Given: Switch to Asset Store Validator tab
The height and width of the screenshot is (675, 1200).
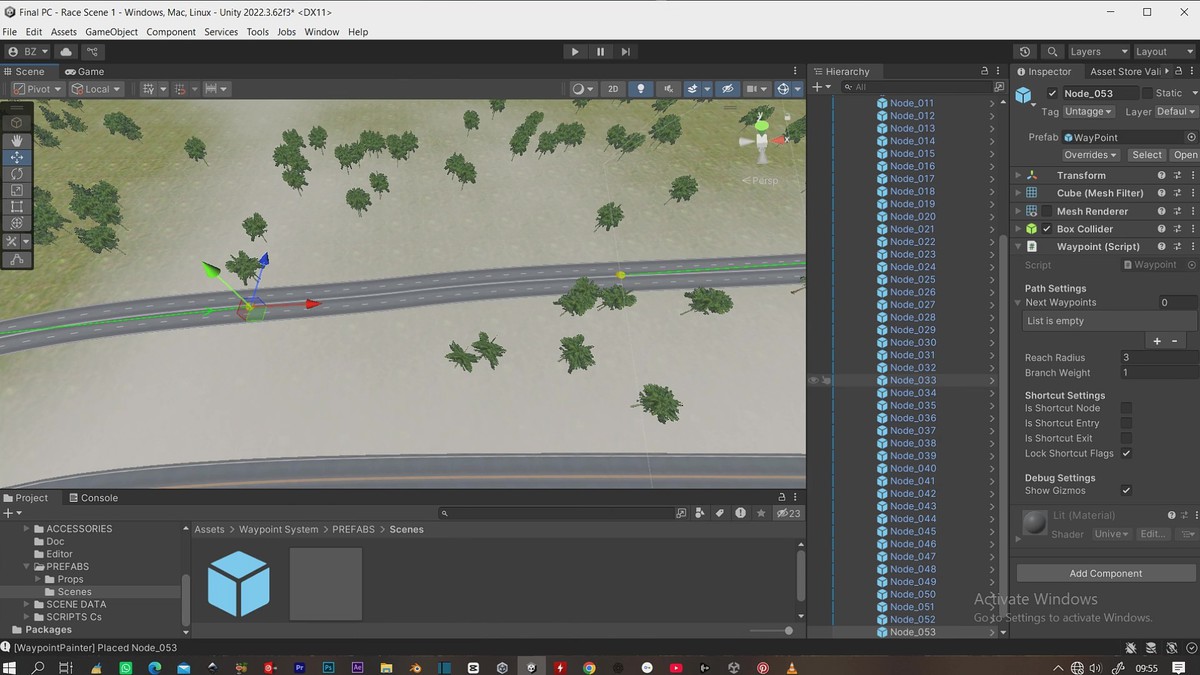Looking at the screenshot, I should [1125, 72].
